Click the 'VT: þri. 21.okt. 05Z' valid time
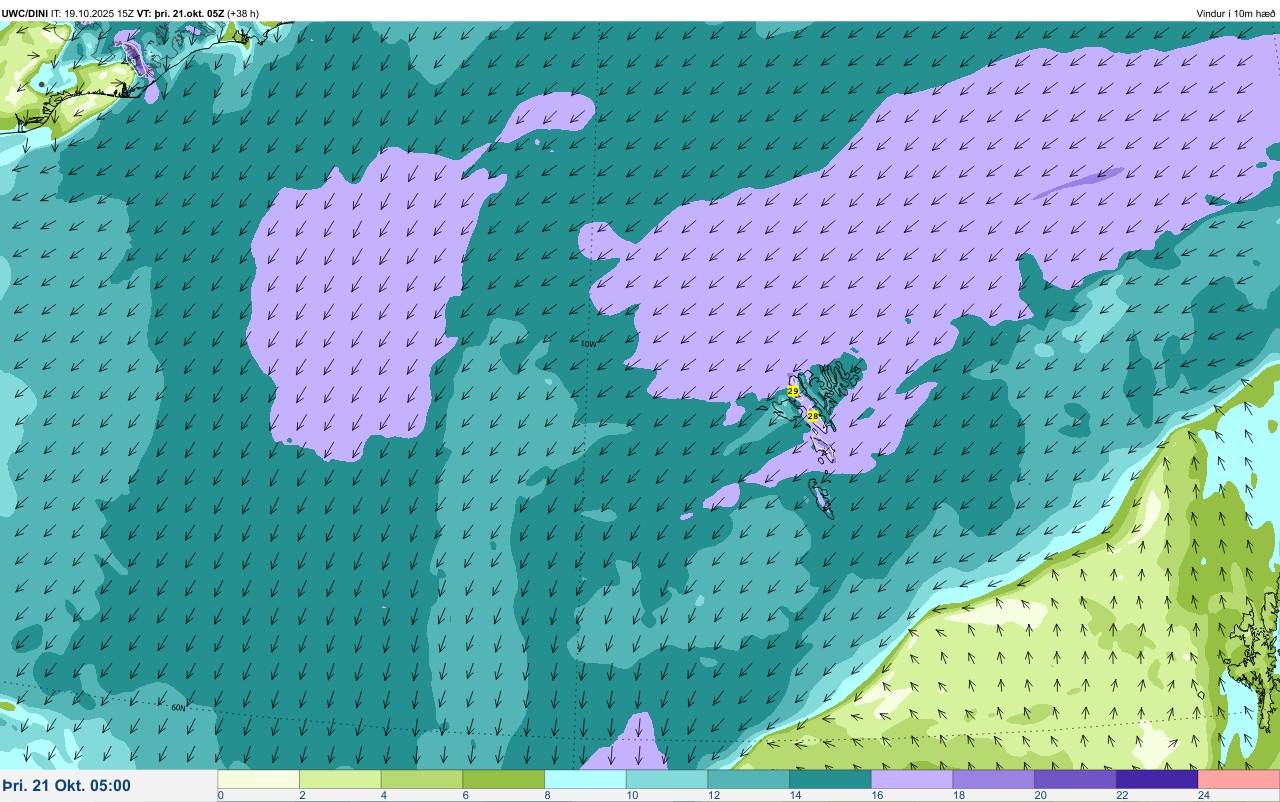The width and height of the screenshot is (1280, 802). click(180, 13)
